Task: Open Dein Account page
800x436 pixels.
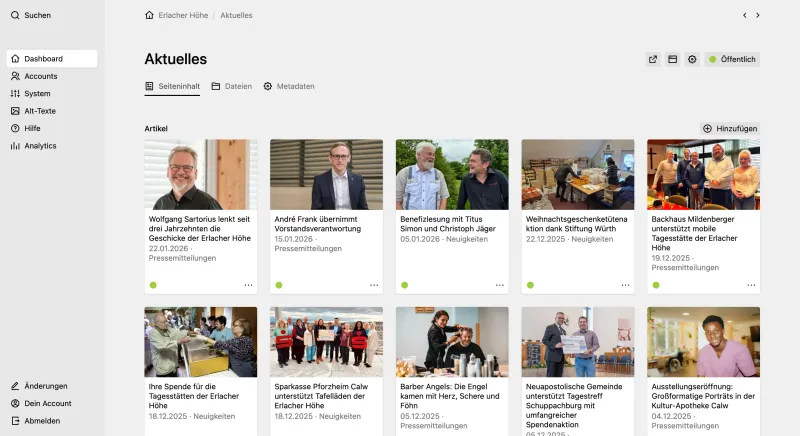Action: [41, 403]
